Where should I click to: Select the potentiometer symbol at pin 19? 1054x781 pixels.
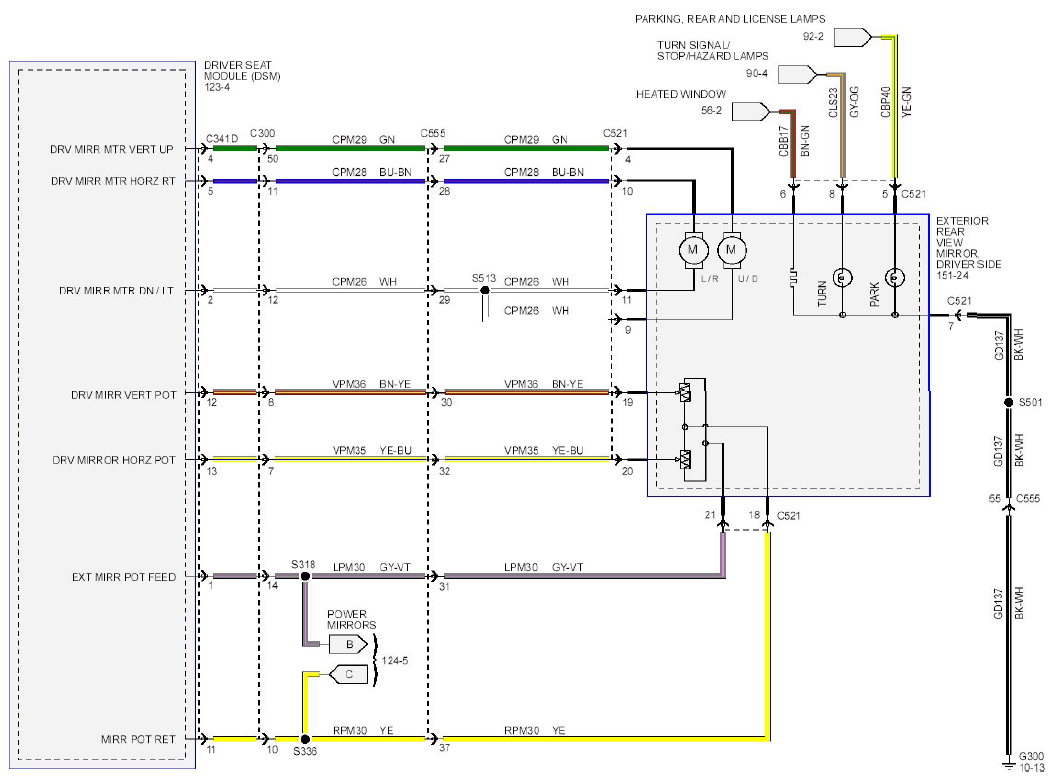point(685,392)
